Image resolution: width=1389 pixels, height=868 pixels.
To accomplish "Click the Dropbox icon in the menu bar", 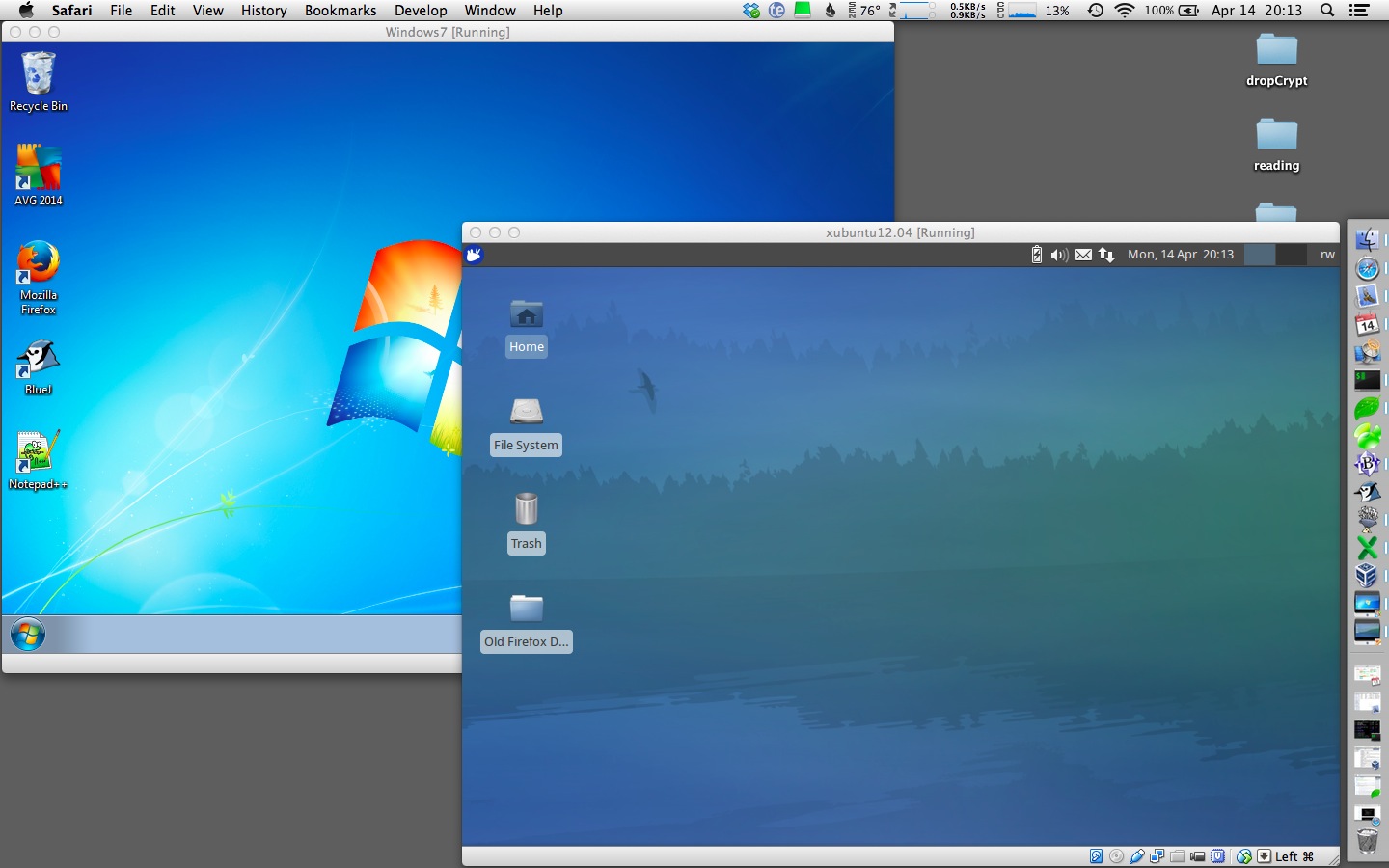I will 751,11.
